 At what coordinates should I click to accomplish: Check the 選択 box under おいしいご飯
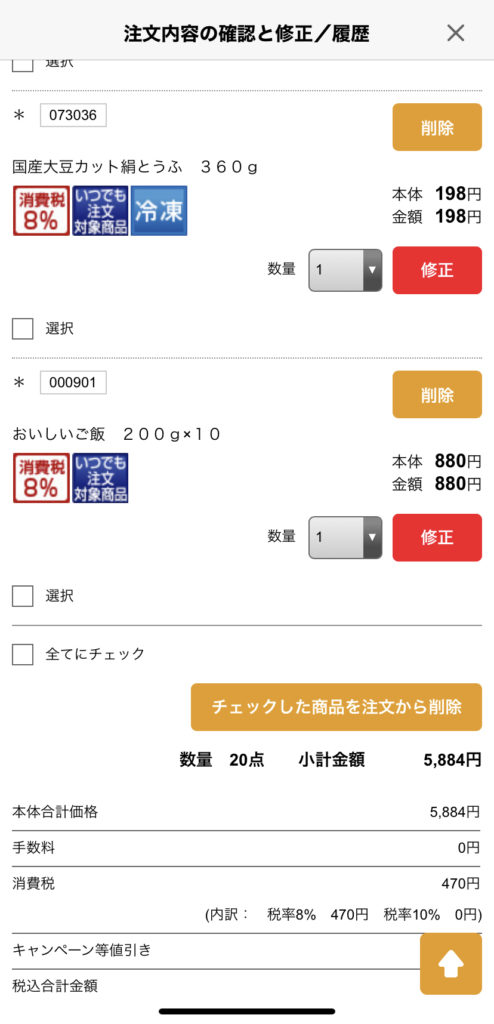point(23,596)
